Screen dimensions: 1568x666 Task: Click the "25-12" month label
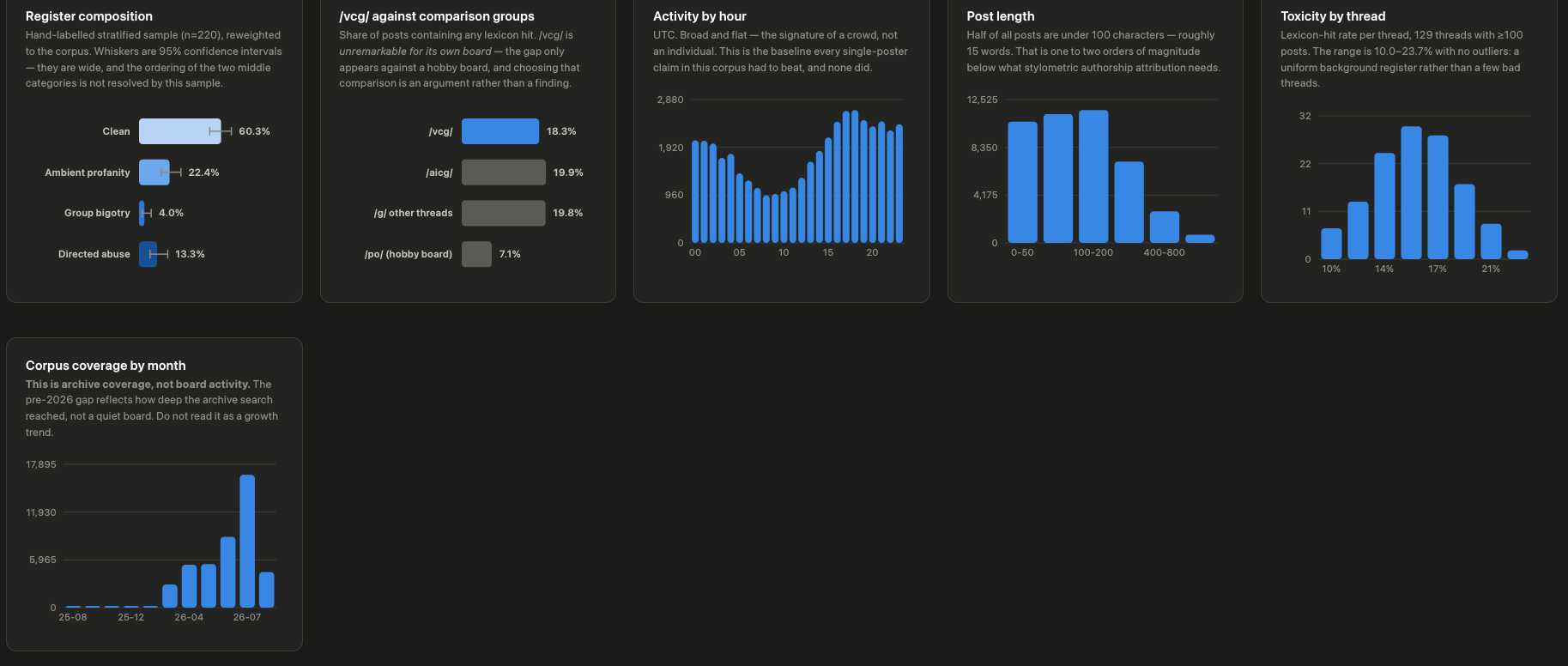[131, 617]
